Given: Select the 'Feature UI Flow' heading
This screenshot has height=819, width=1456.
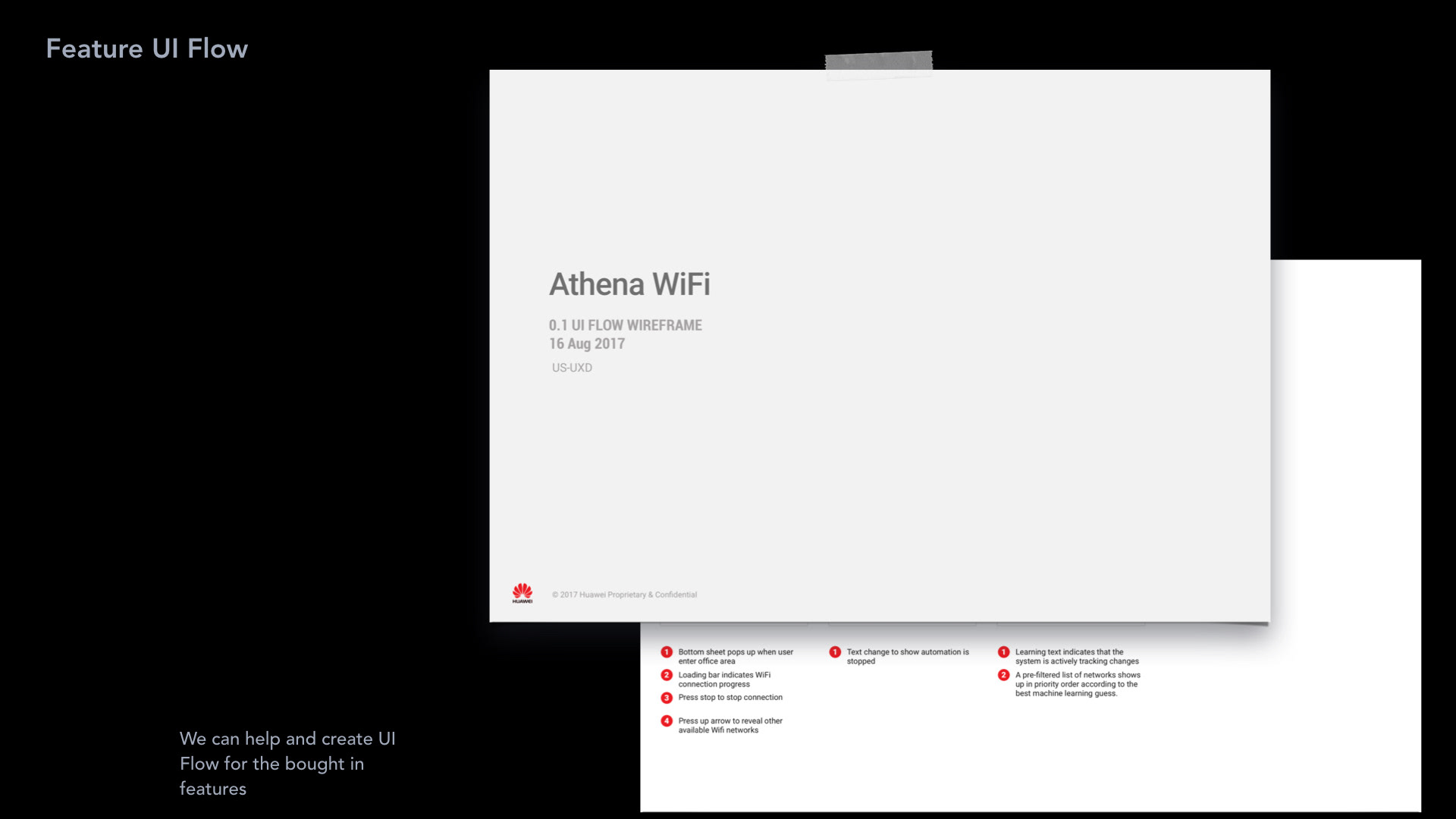Looking at the screenshot, I should (147, 49).
